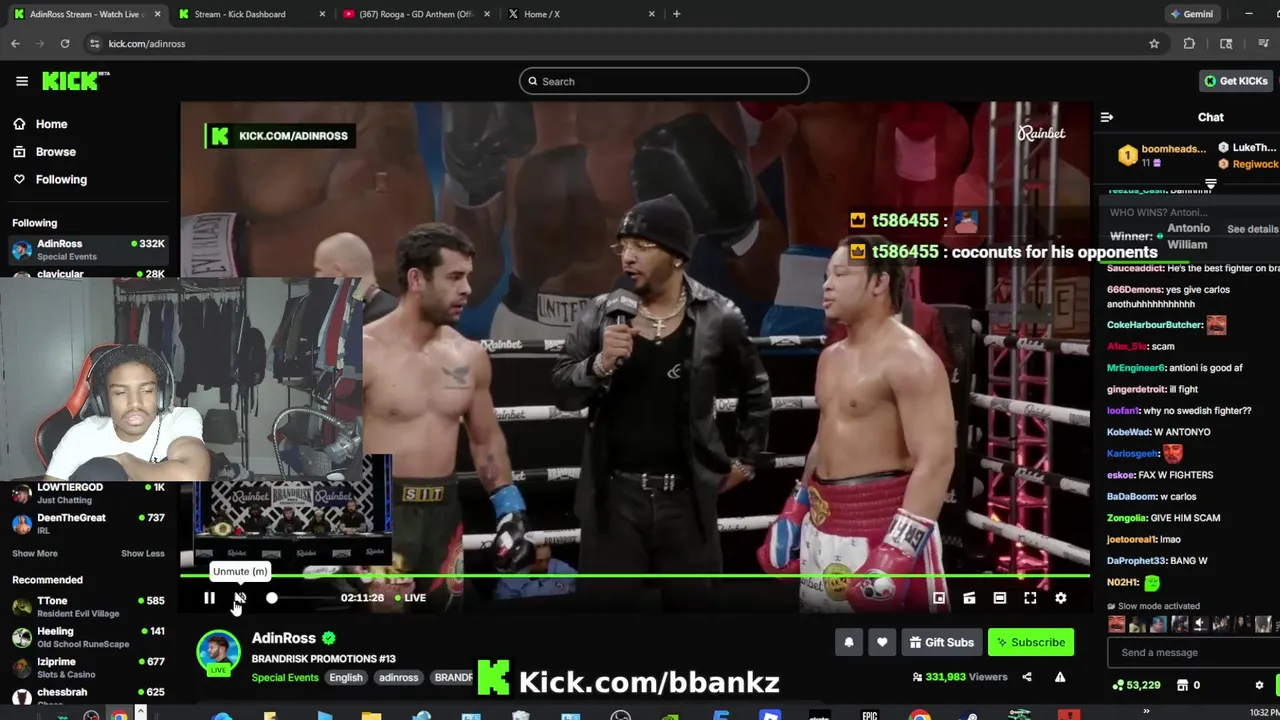This screenshot has width=1280, height=720.
Task: Switch to Stream - Kick Dashboard tab
Action: [250, 14]
